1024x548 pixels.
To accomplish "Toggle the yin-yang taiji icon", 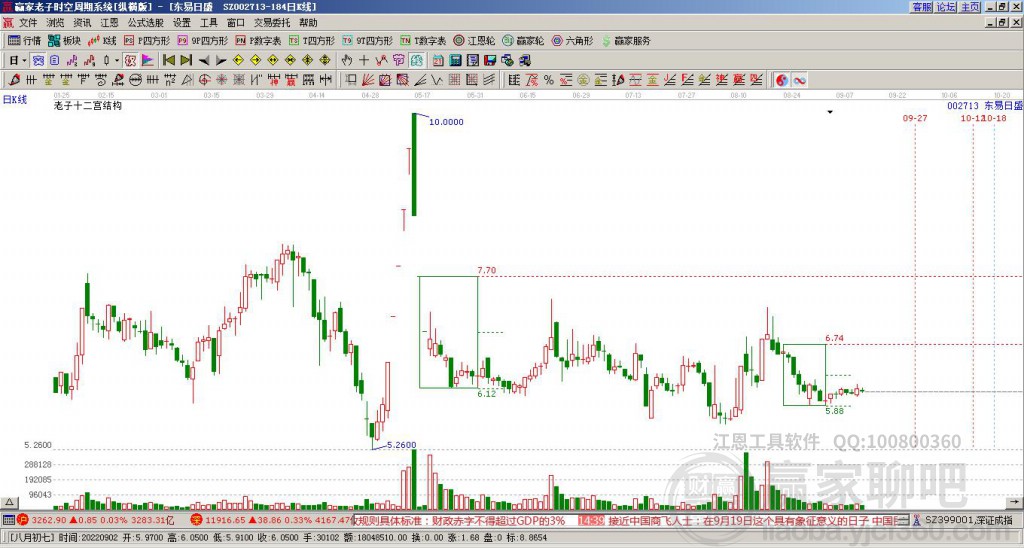I will tap(782, 80).
